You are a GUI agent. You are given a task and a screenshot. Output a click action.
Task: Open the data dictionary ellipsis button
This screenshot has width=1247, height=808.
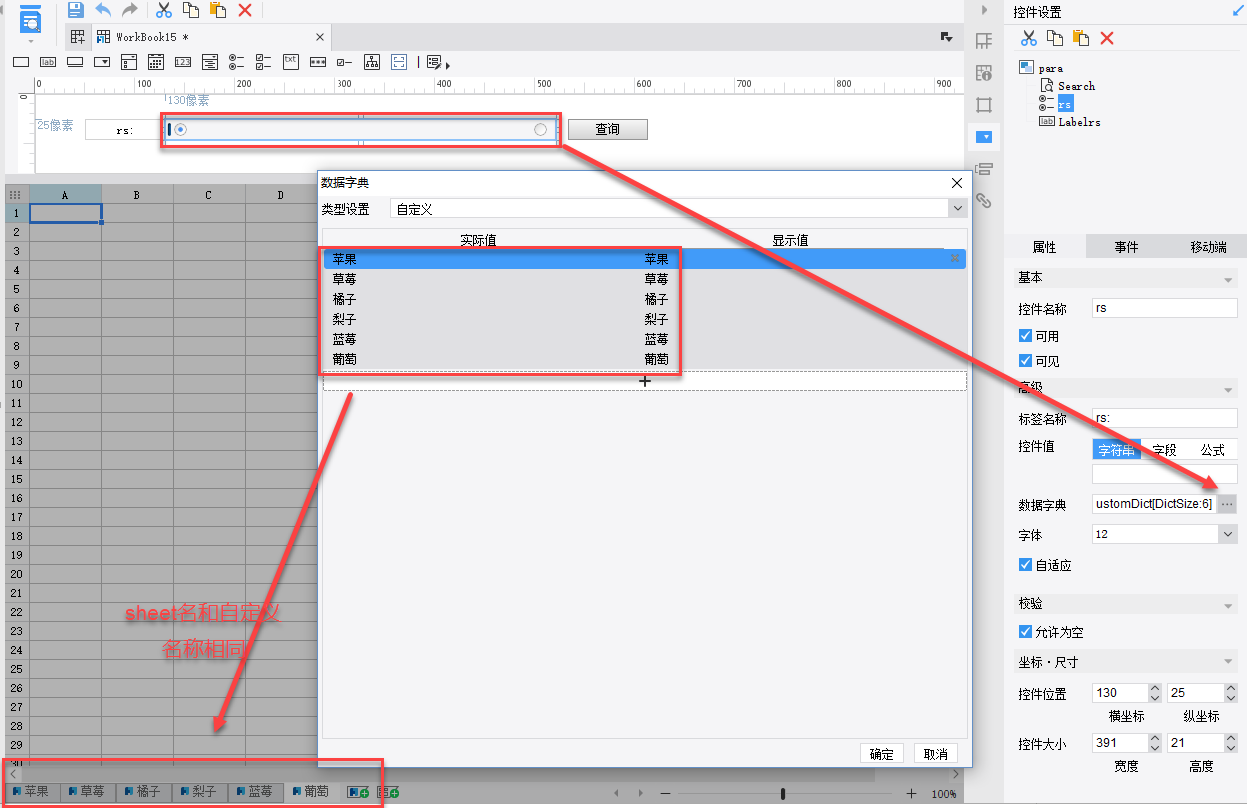tap(1227, 504)
